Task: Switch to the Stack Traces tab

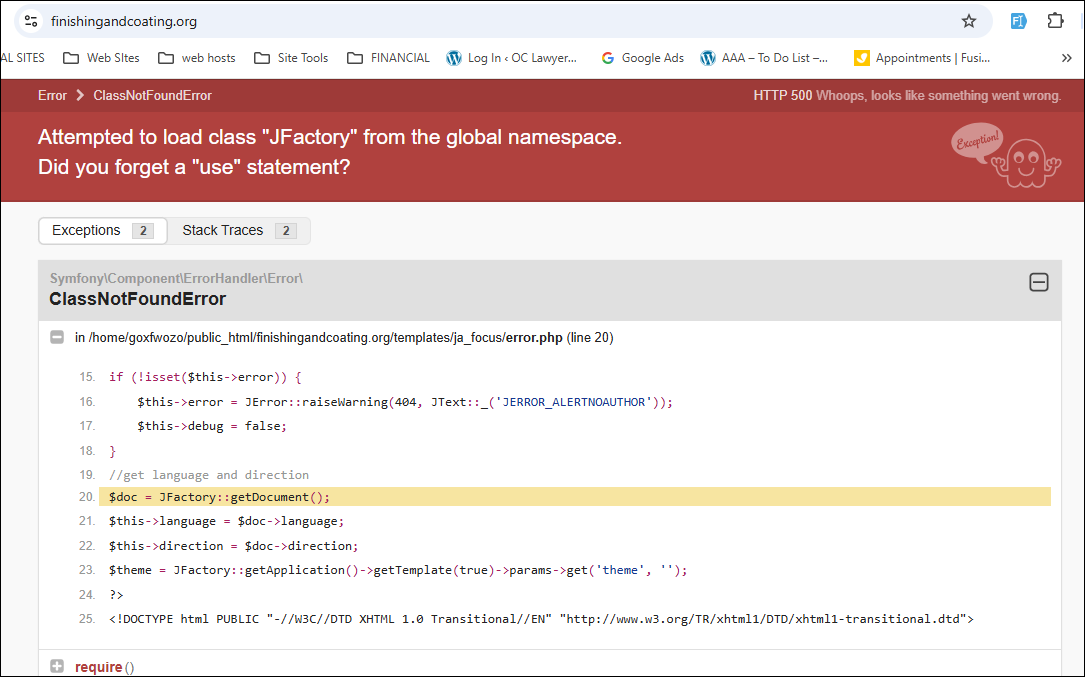Action: pos(238,231)
